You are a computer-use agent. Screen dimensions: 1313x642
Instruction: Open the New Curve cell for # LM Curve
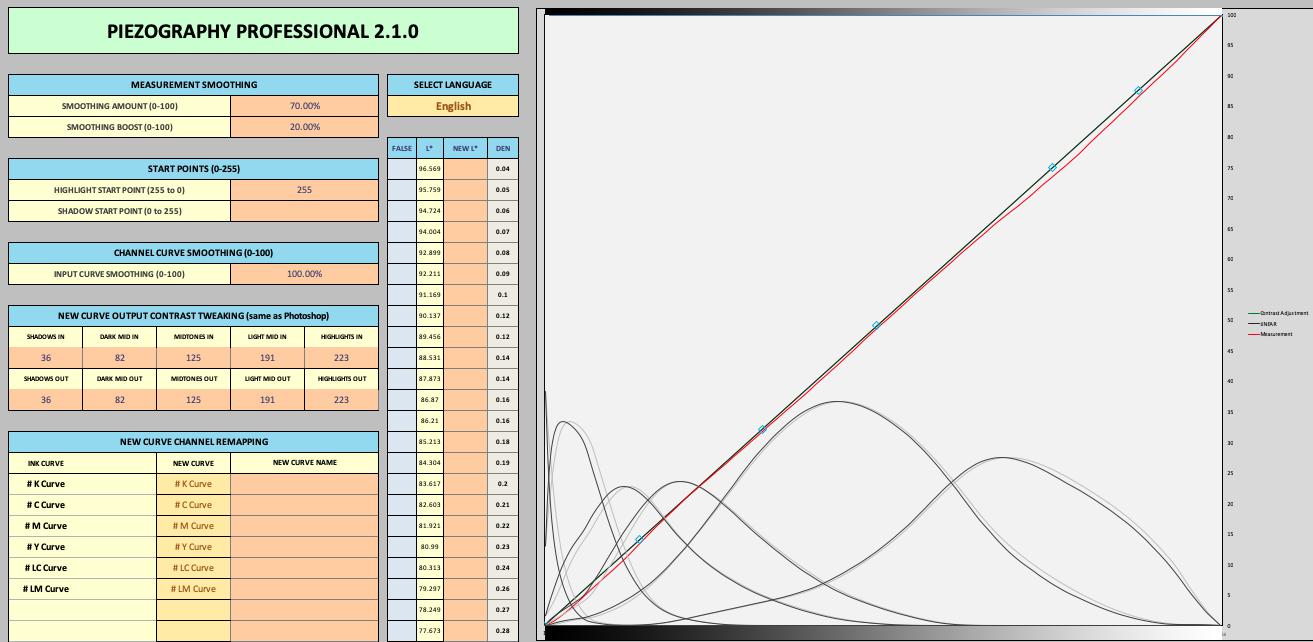coord(194,589)
